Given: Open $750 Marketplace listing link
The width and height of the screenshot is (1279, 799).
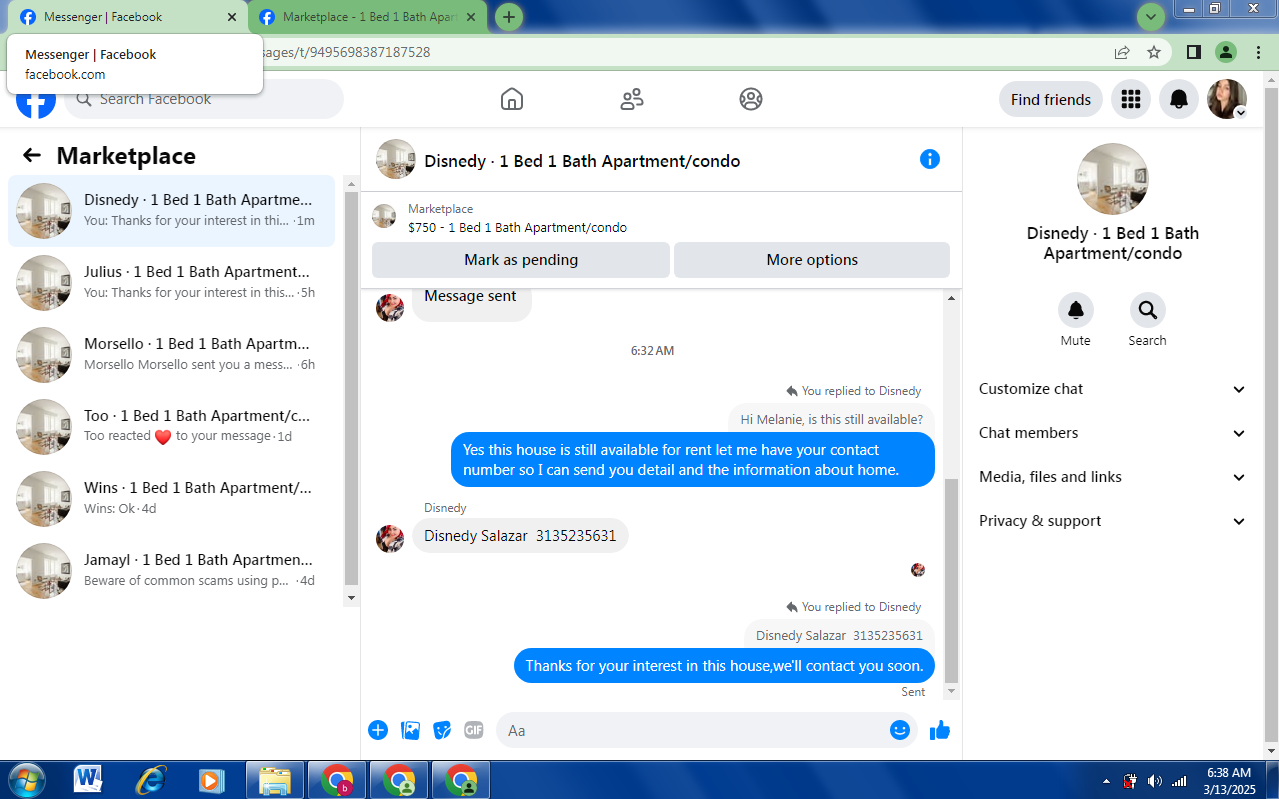Looking at the screenshot, I should click(x=517, y=227).
